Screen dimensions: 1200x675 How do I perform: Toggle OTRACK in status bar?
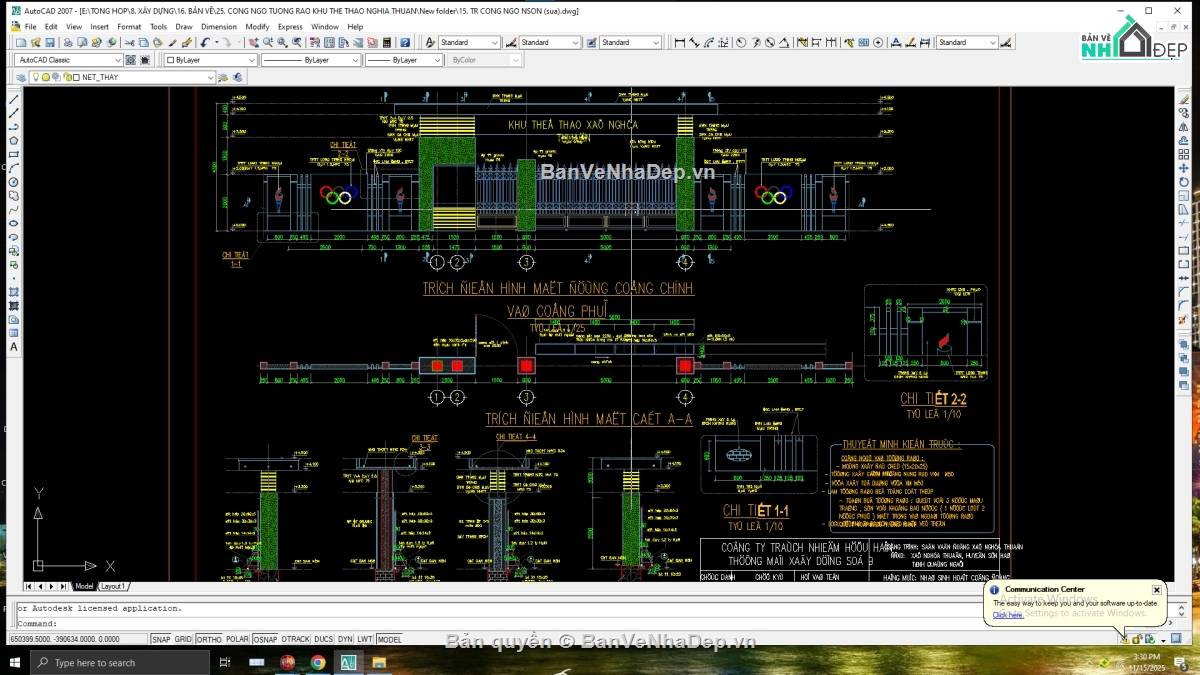click(295, 639)
